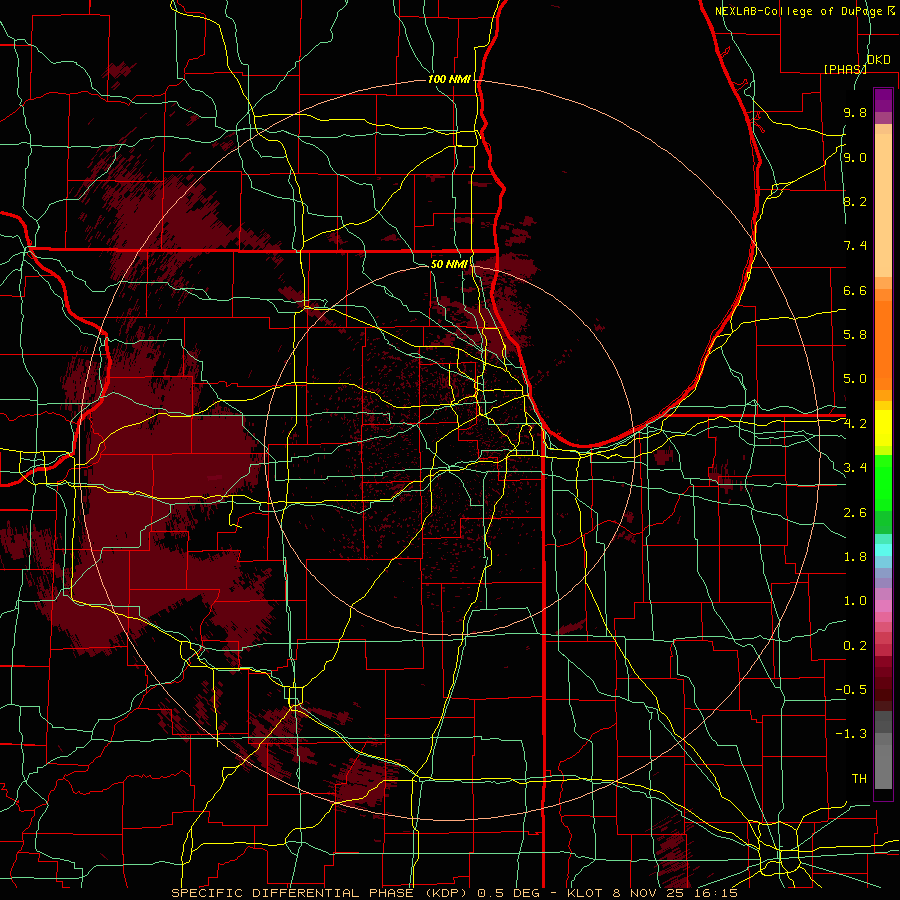Click the 2.6 scale value
This screenshot has height=900, width=900.
tap(855, 513)
